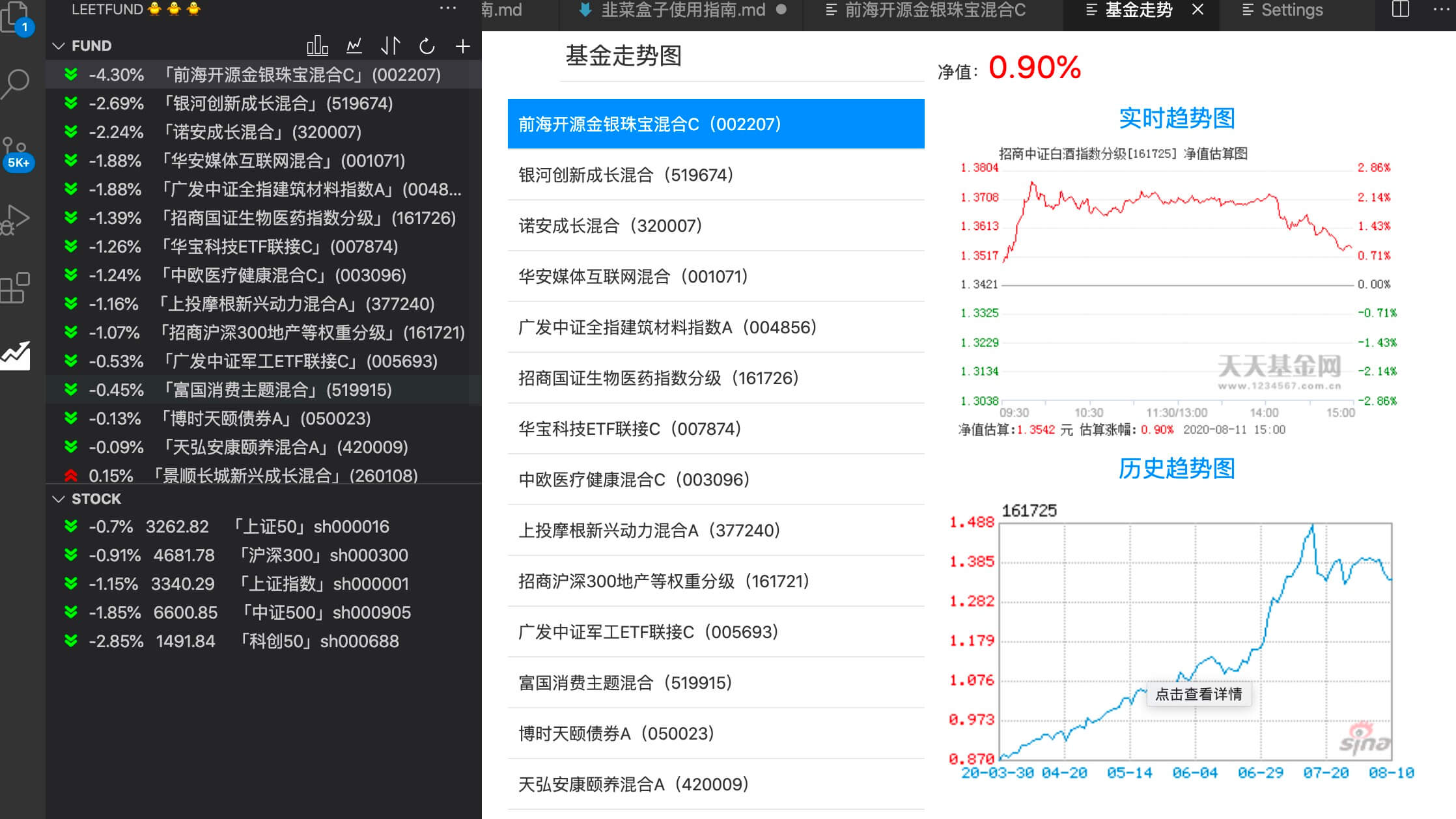The width and height of the screenshot is (1456, 819).
Task: Click highlighted 前海开源金银珠宝混合C（002207） list button
Action: point(716,124)
